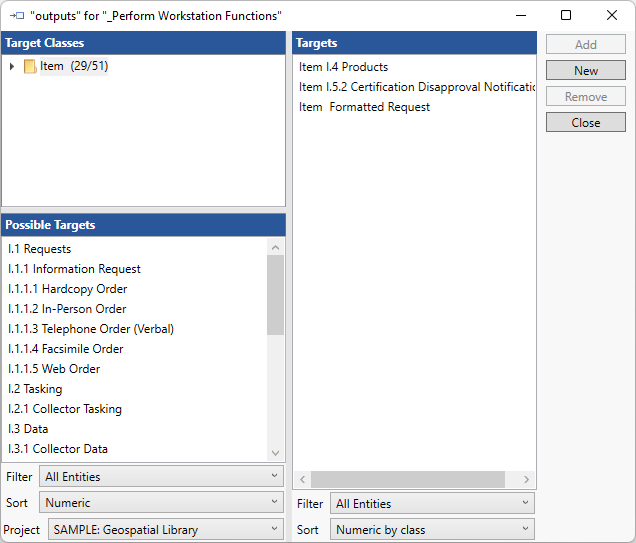636x543 pixels.
Task: Open the Targets Filter dropdown
Action: click(x=432, y=504)
